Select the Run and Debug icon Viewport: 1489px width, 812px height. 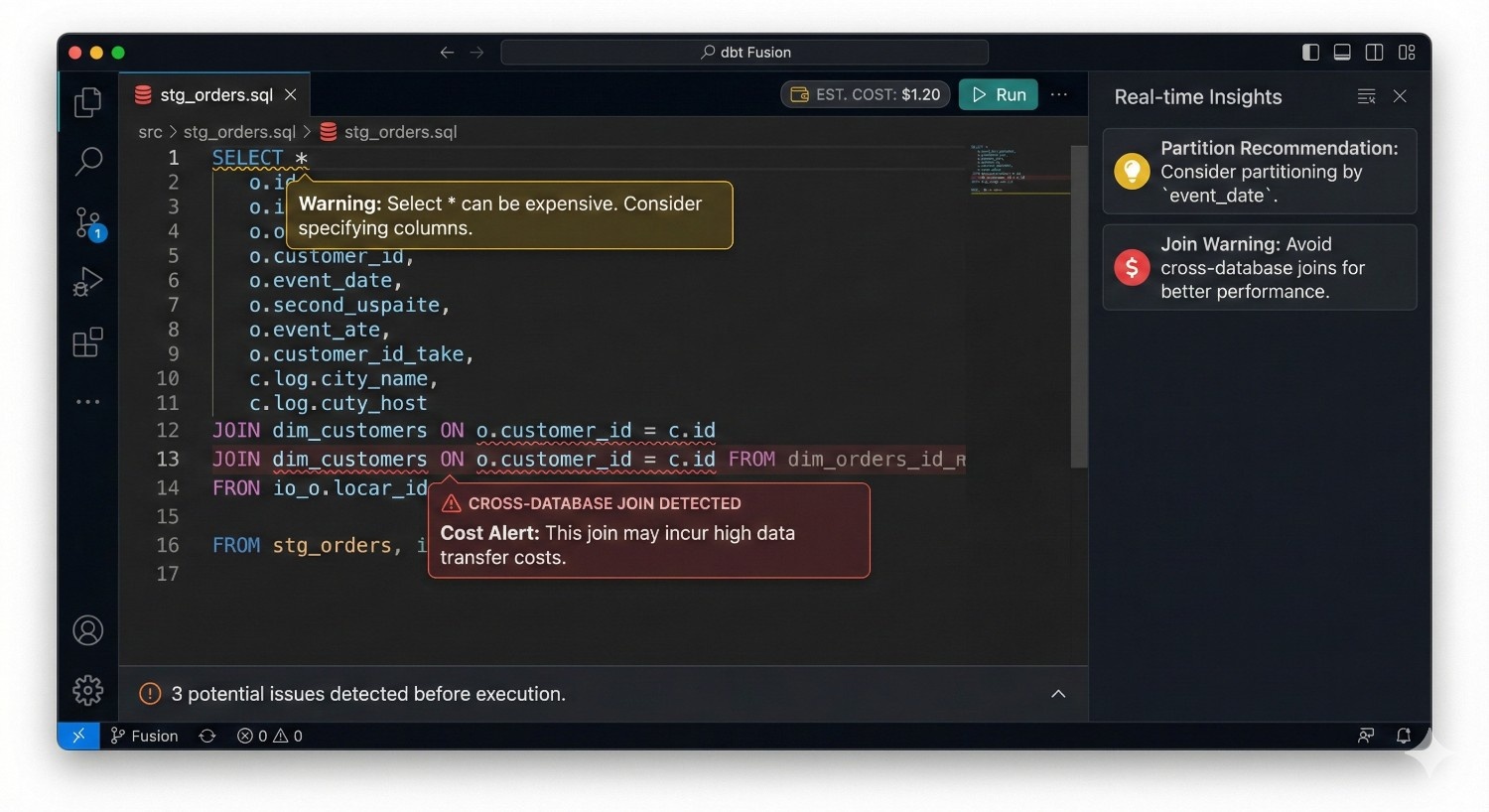point(87,282)
